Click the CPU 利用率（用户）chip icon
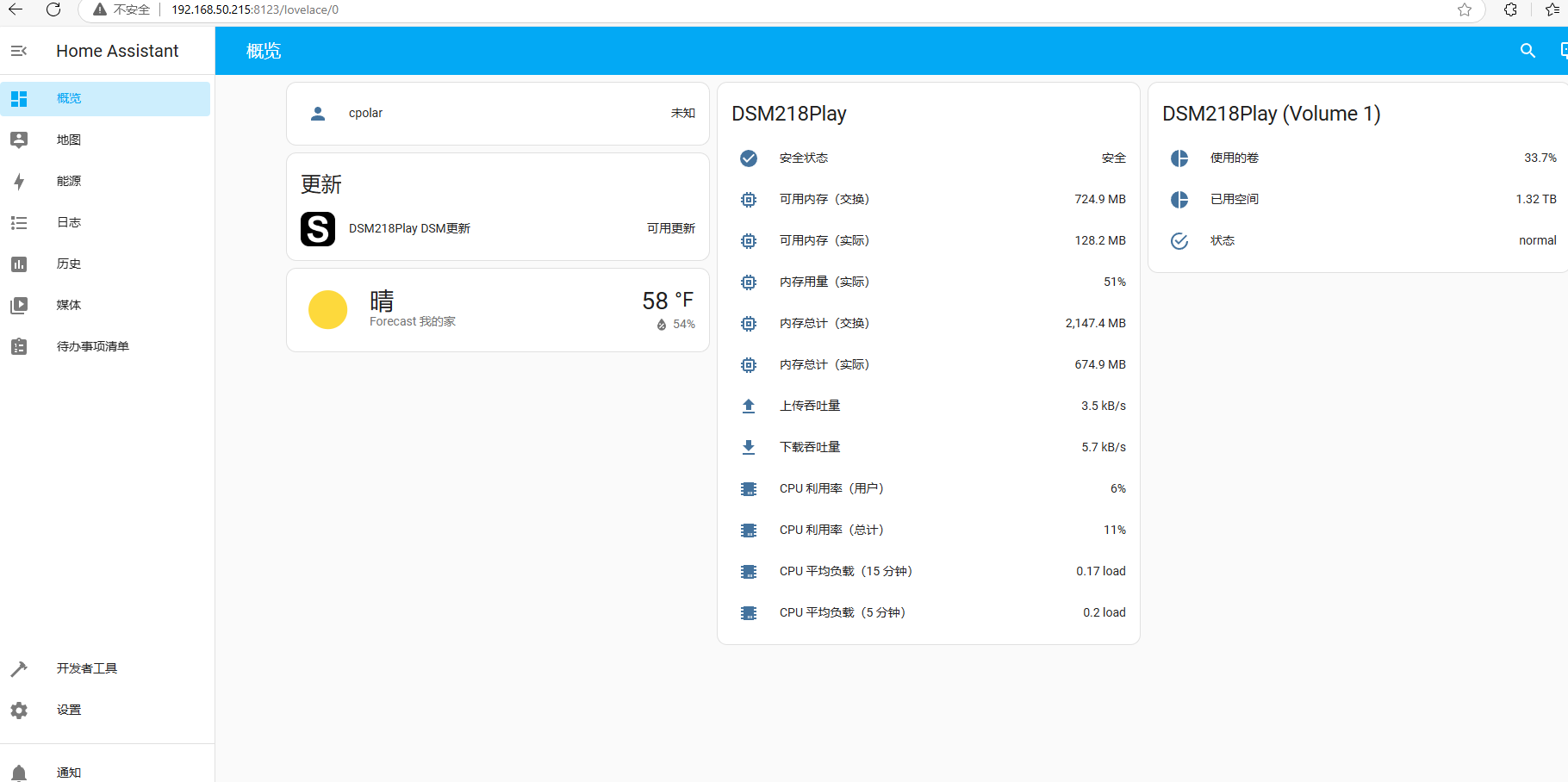Image resolution: width=1568 pixels, height=782 pixels. point(749,489)
